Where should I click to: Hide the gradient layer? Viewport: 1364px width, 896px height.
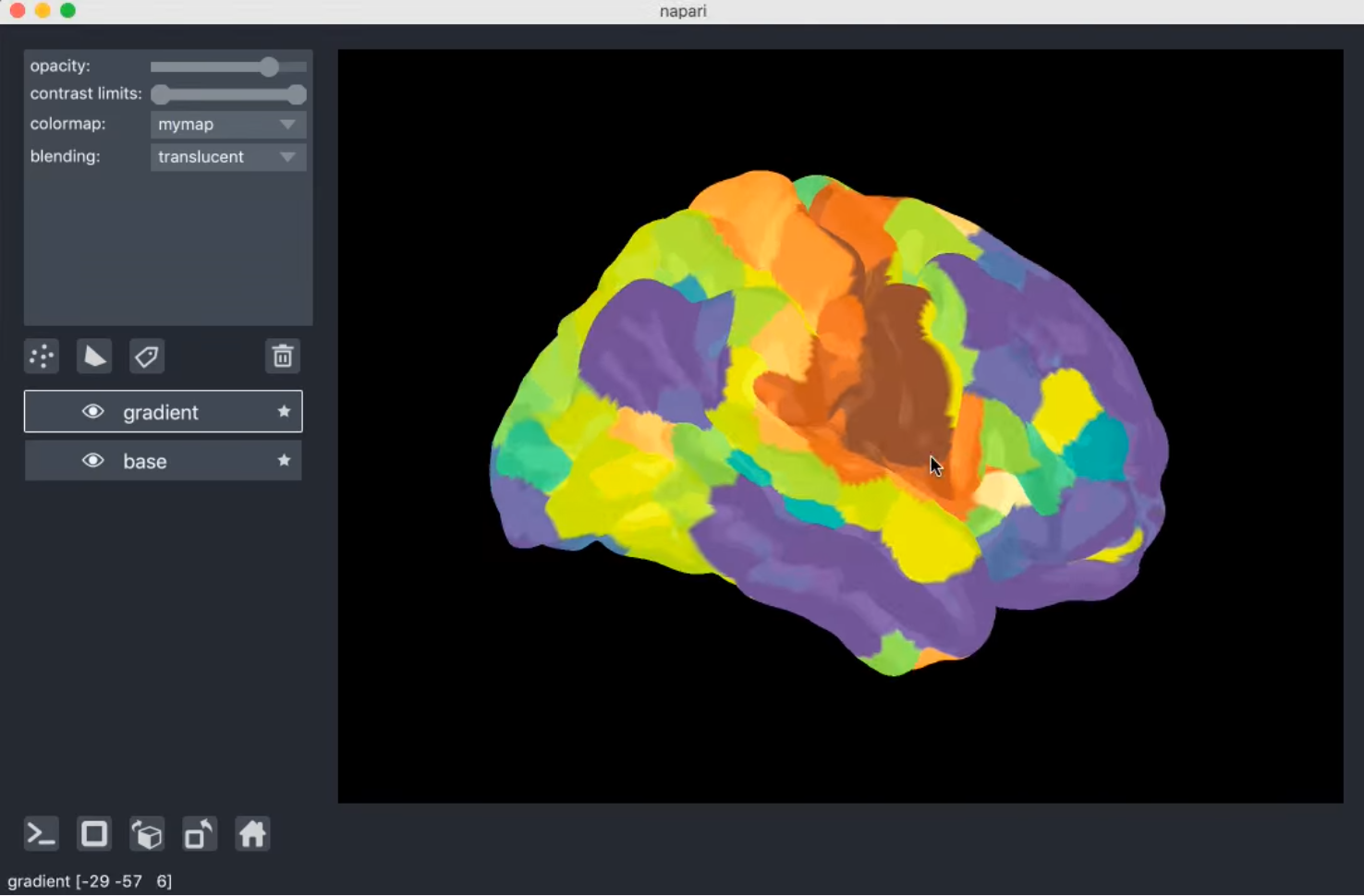[92, 412]
